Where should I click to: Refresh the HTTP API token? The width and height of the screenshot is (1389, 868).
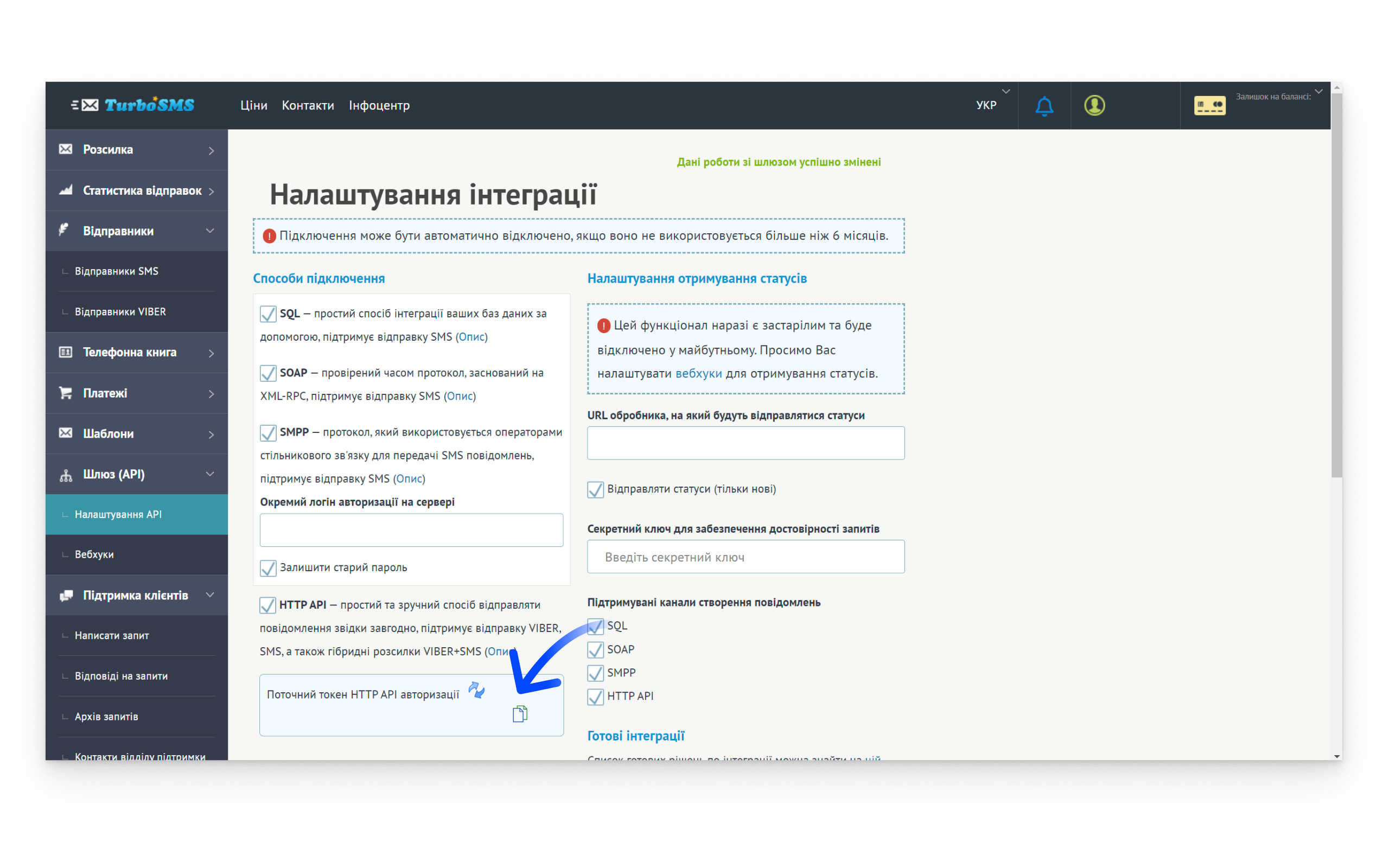(476, 690)
